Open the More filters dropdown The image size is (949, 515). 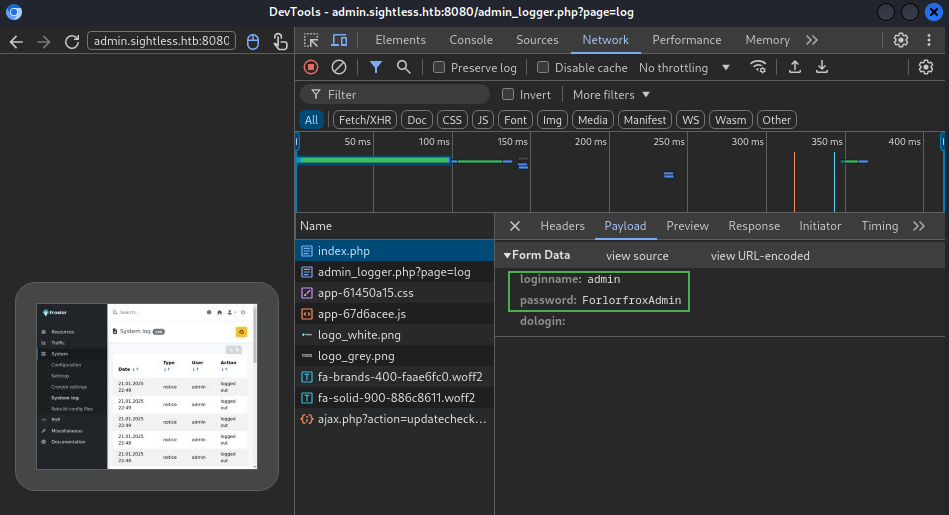point(611,94)
